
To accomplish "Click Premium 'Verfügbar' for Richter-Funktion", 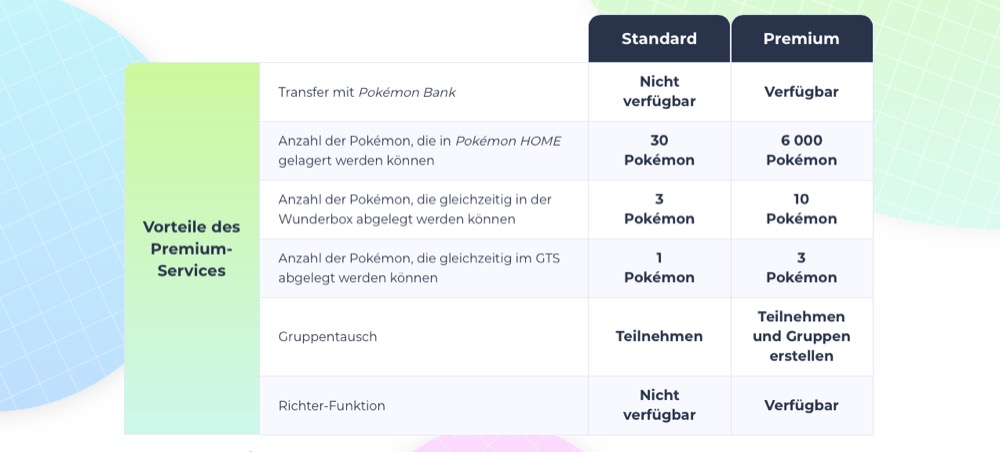I will click(801, 405).
